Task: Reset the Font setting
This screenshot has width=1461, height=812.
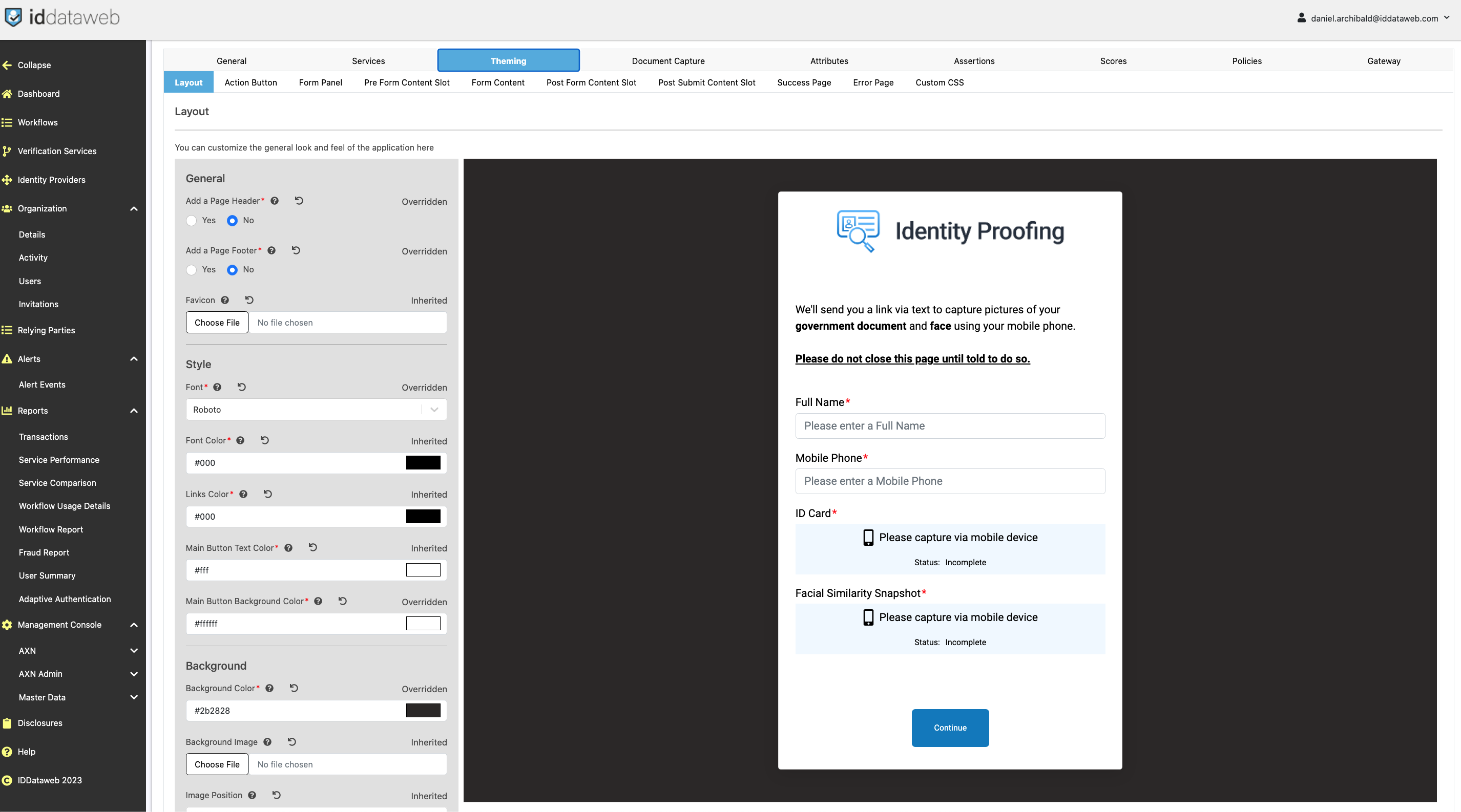Action: pyautogui.click(x=242, y=387)
